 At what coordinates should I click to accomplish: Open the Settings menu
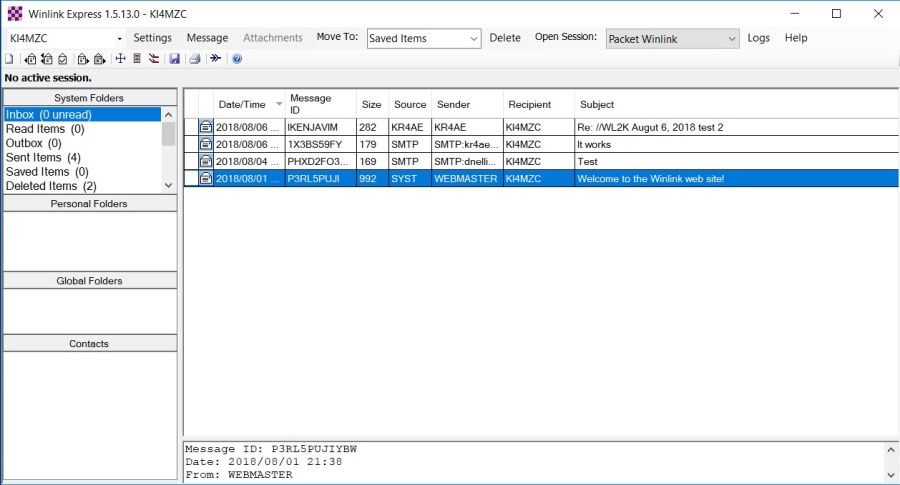click(153, 38)
